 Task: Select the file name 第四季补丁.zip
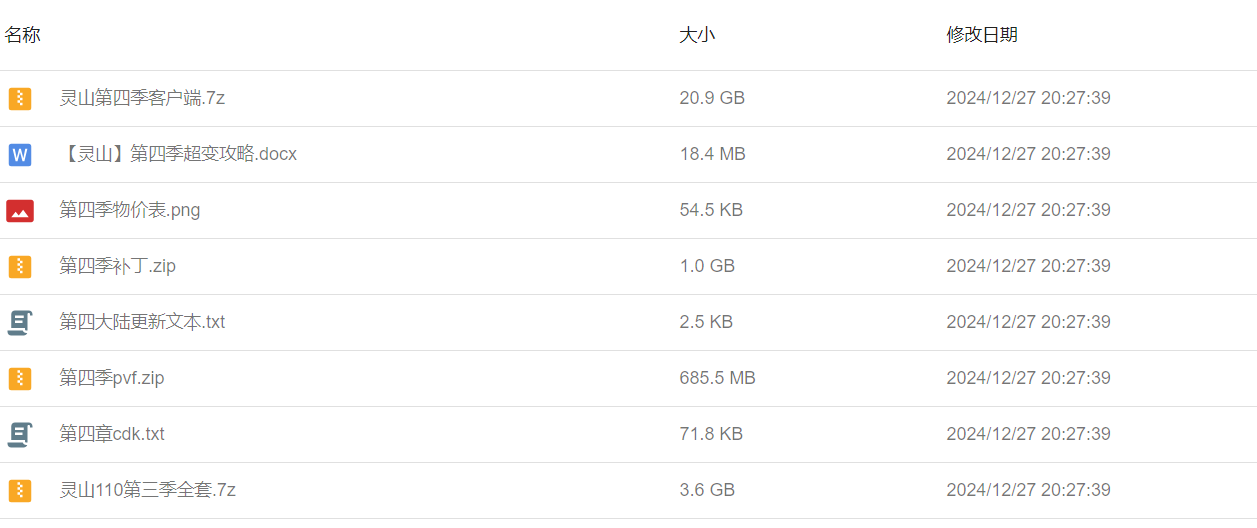click(x=118, y=266)
